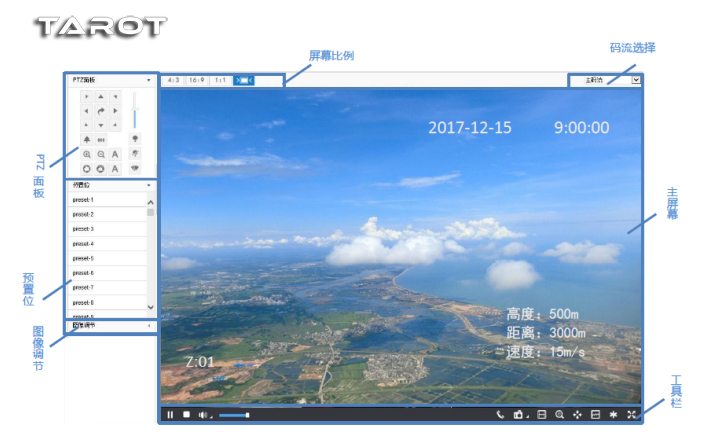The image size is (720, 440).
Task: Click the first iris circle icon
Action: click(86, 169)
